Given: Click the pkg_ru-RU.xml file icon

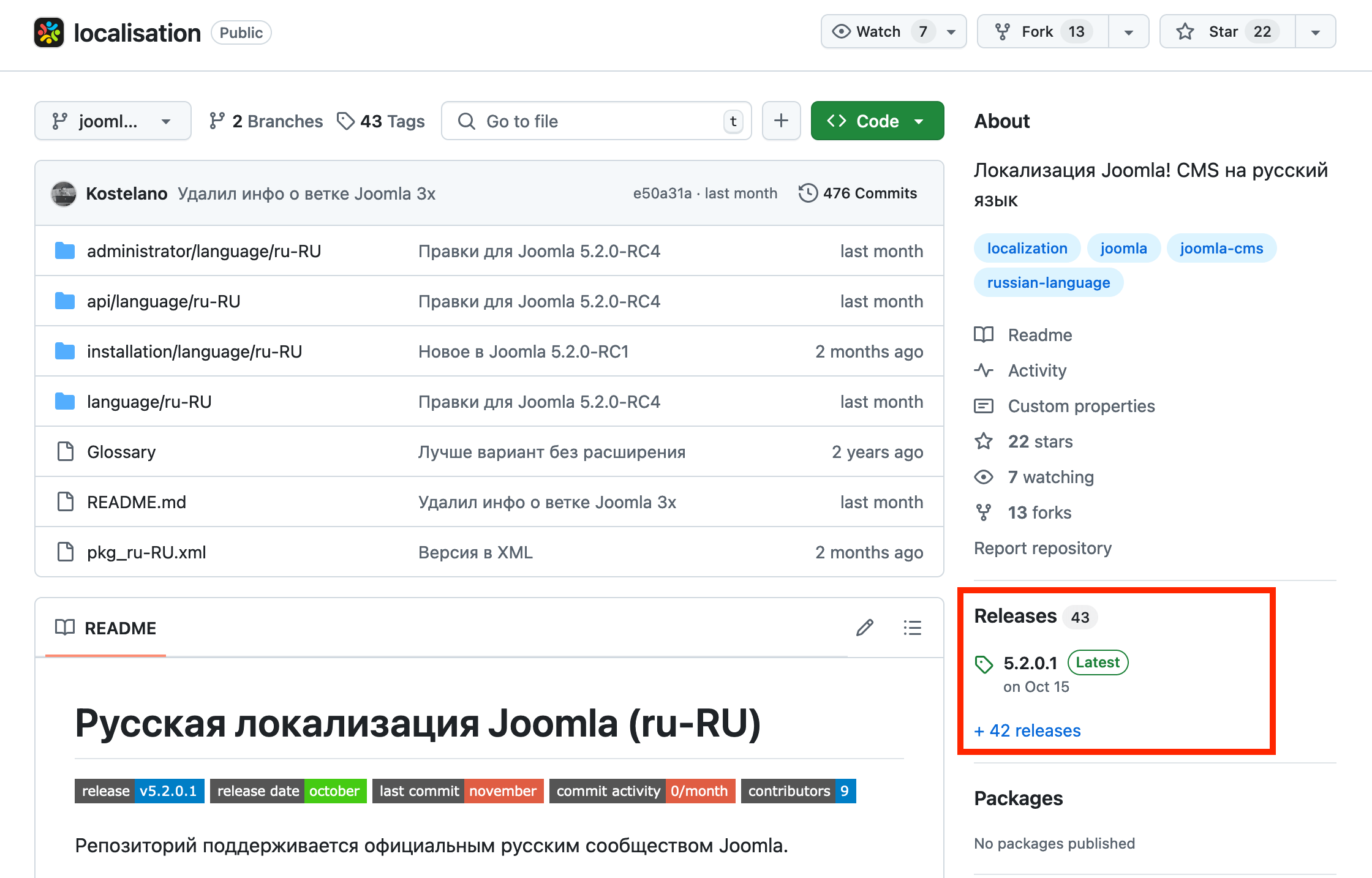Looking at the screenshot, I should pos(65,552).
